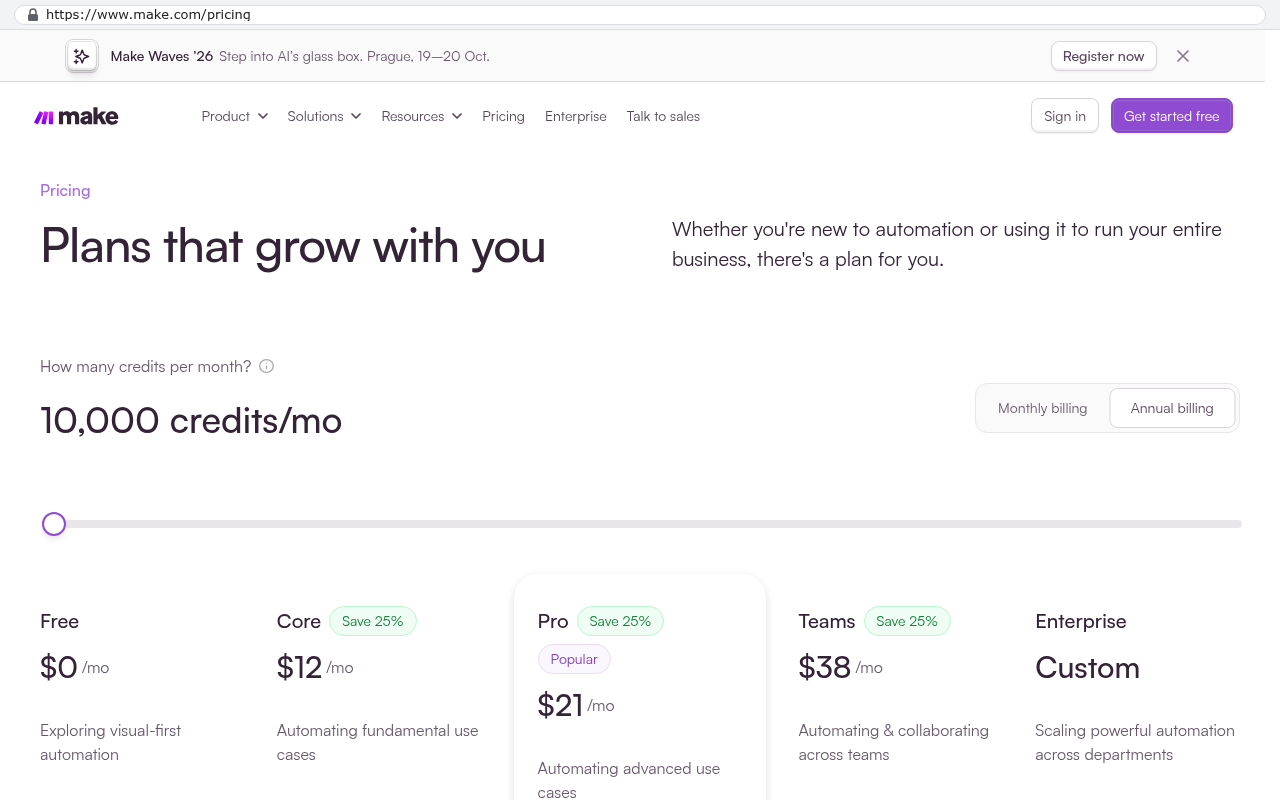Click 'Plans that grow with you' heading

click(x=293, y=246)
